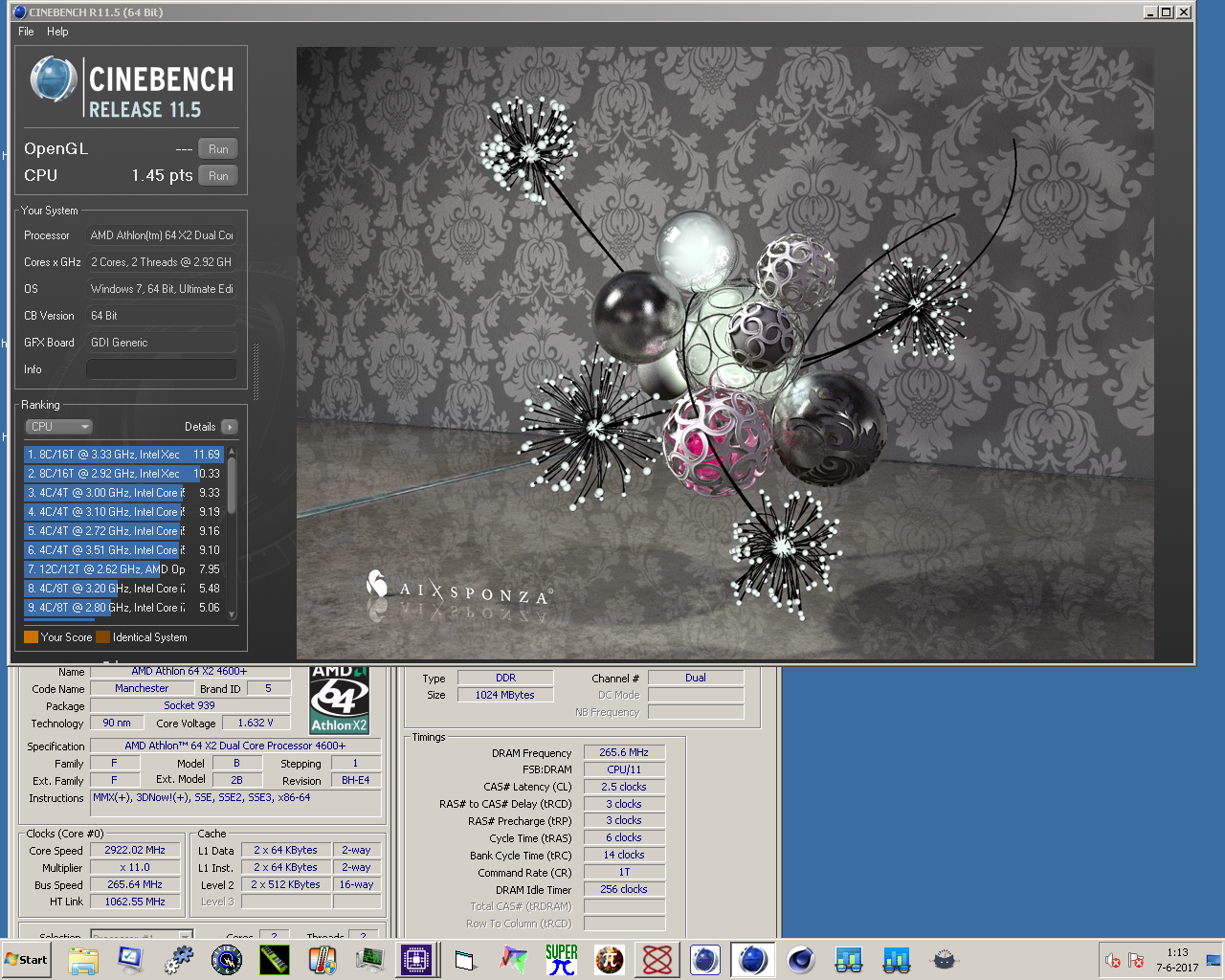Click the memory Size value 1024 MBytes
1225x980 pixels.
(505, 696)
